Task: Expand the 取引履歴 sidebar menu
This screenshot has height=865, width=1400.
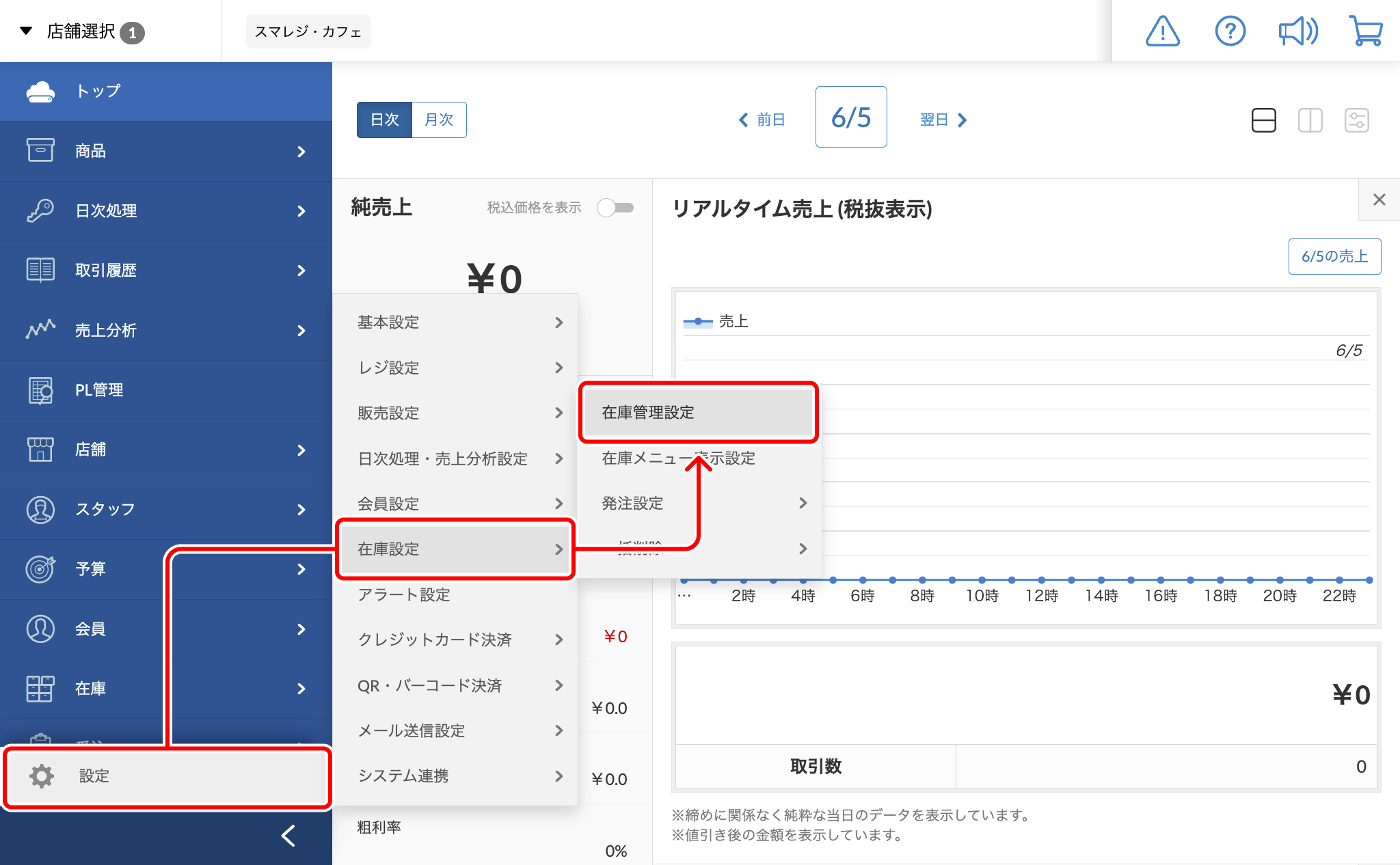Action: tap(166, 271)
